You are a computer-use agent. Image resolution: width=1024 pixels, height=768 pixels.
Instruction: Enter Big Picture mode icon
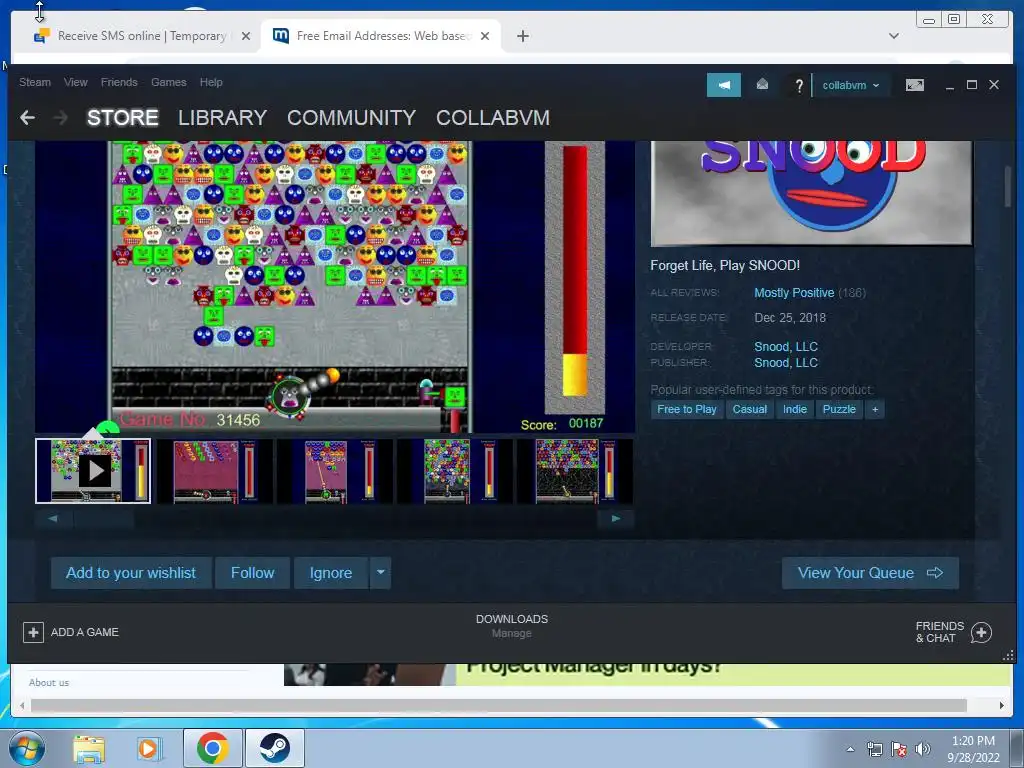[914, 85]
